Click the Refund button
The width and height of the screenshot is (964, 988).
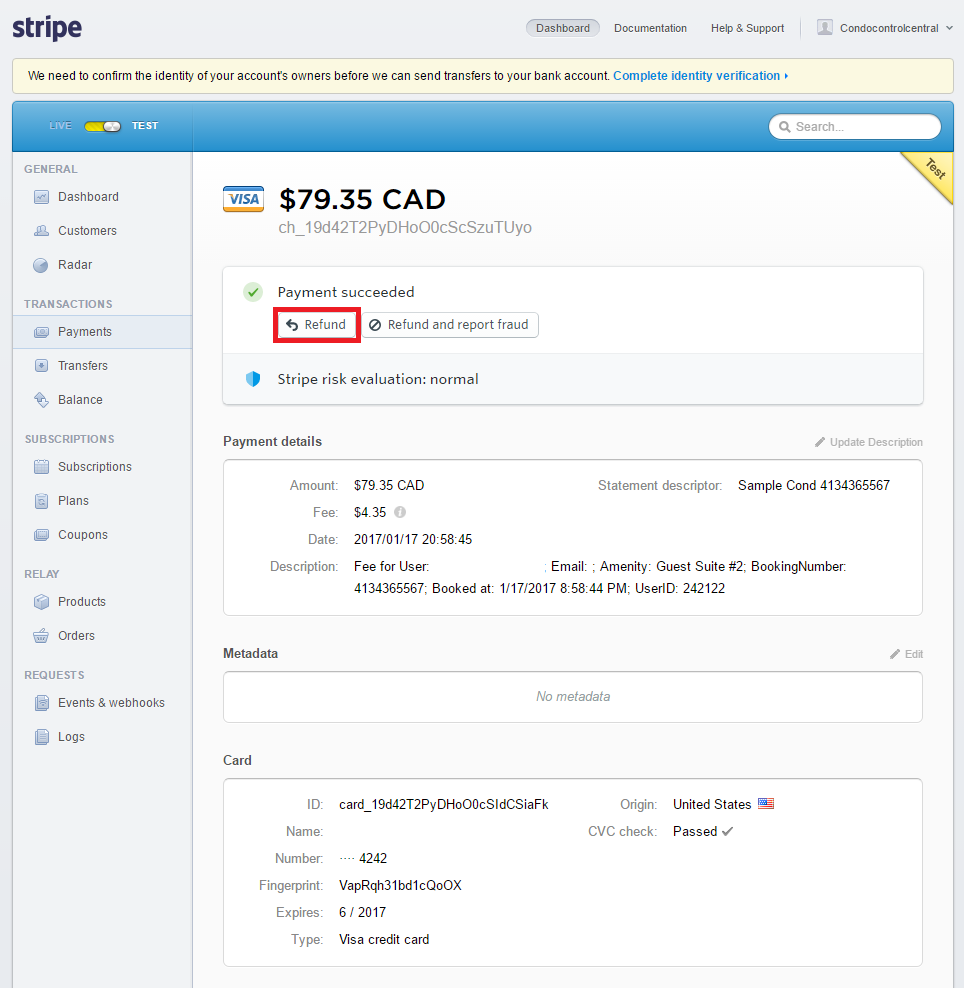[x=316, y=325]
